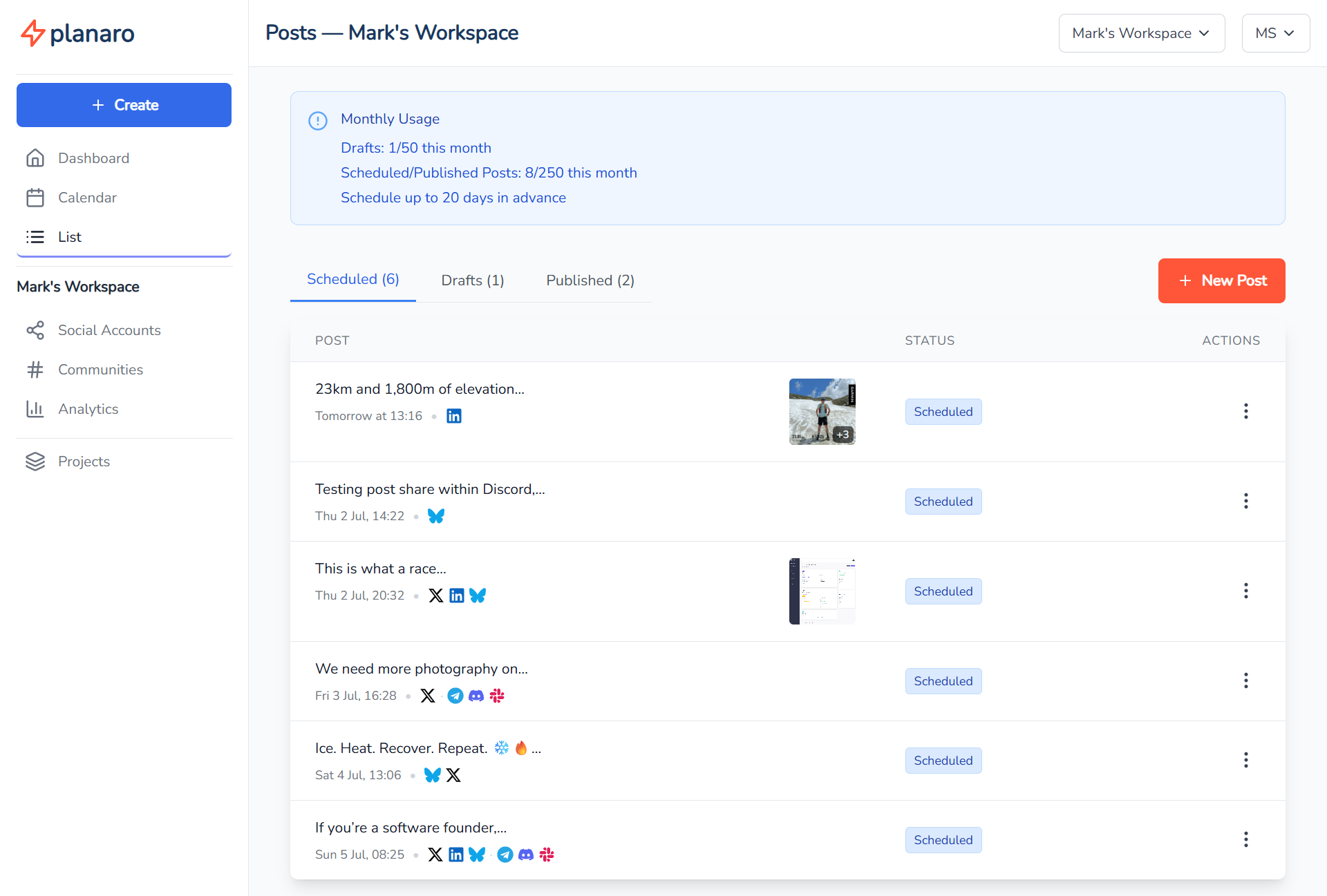Click the Create button
Image resolution: width=1327 pixels, height=896 pixels.
click(124, 105)
